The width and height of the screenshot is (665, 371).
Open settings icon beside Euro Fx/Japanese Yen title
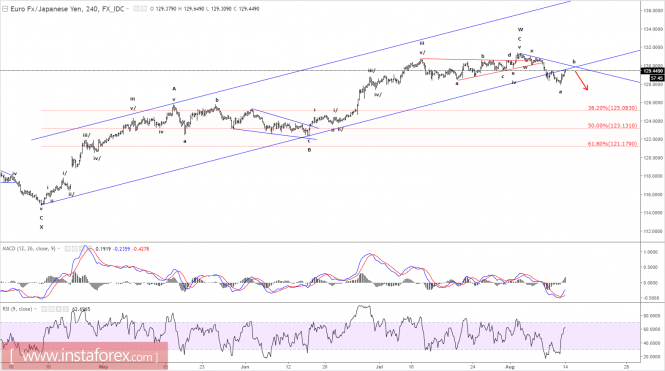point(144,8)
